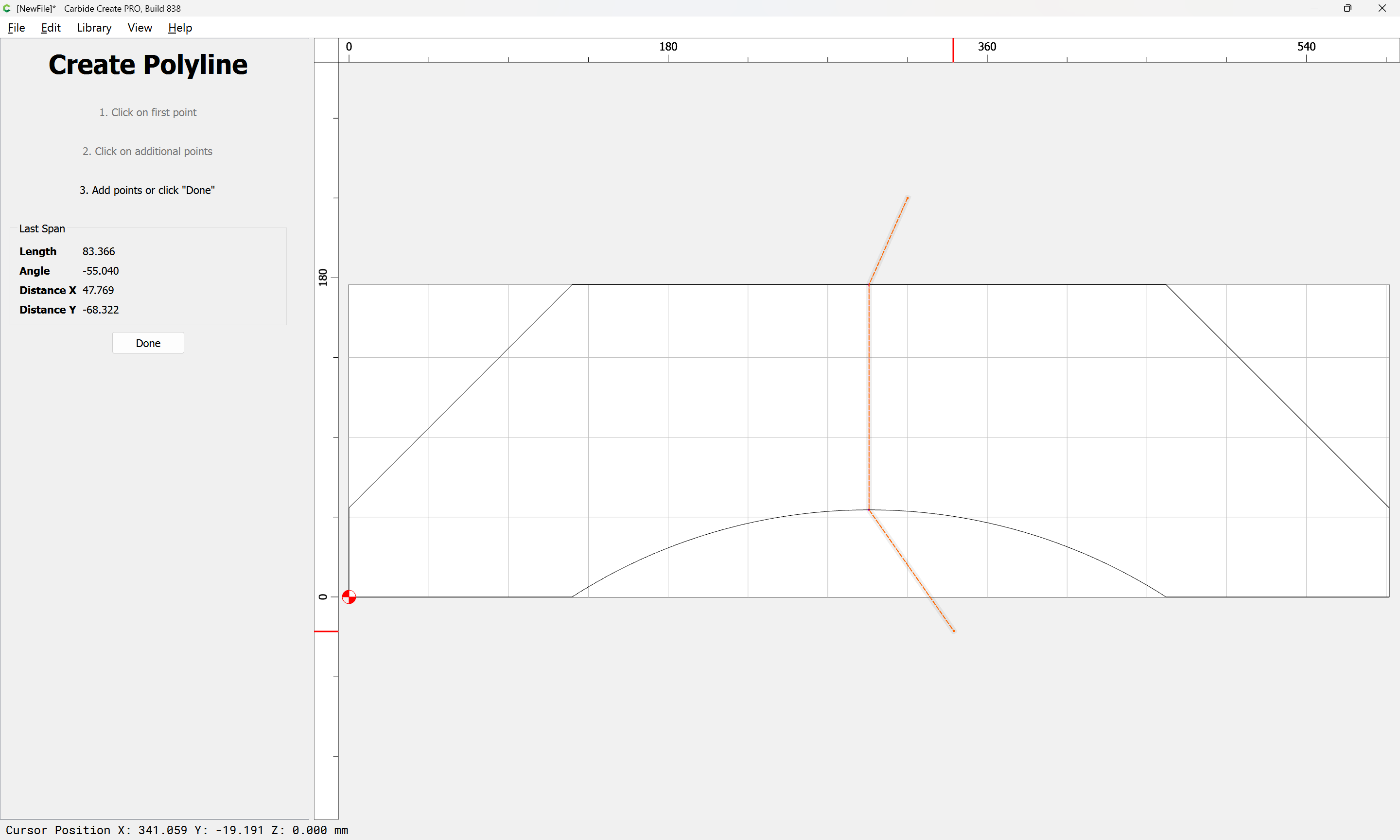Restore down the application window

click(1347, 8)
